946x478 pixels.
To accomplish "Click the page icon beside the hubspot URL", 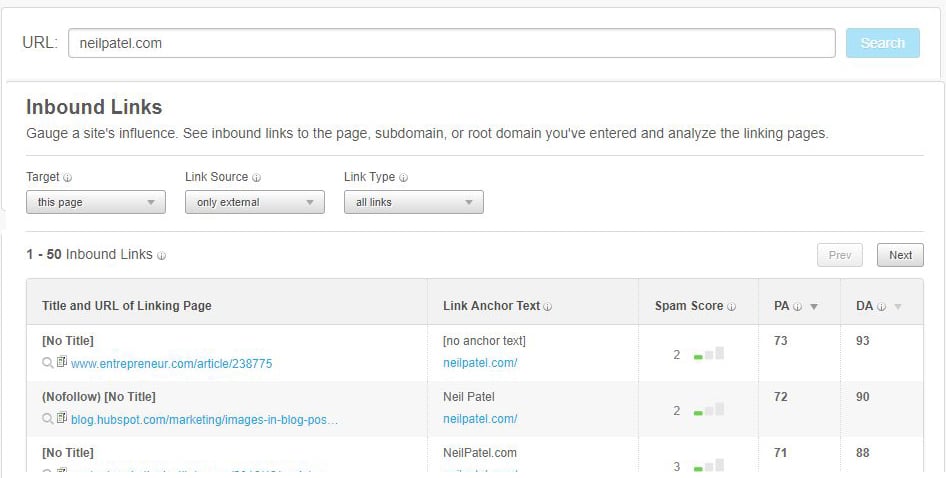I will tap(62, 418).
